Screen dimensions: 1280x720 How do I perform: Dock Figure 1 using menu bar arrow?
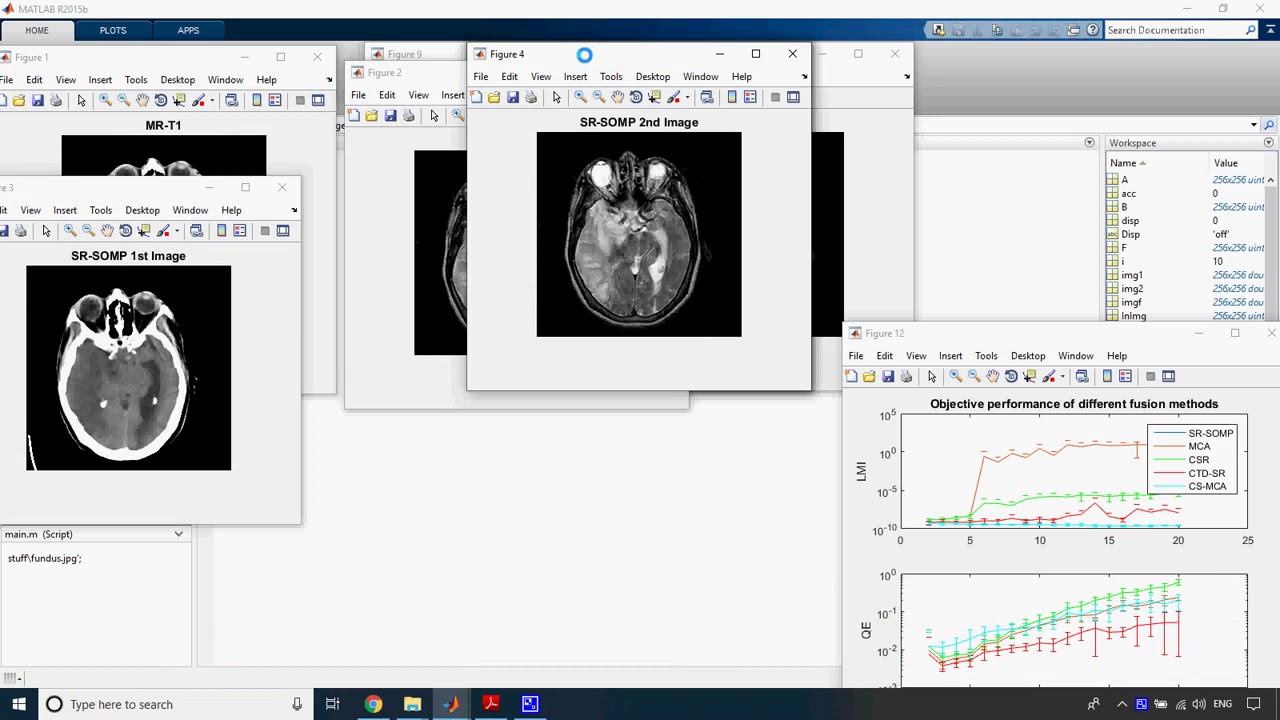[329, 80]
